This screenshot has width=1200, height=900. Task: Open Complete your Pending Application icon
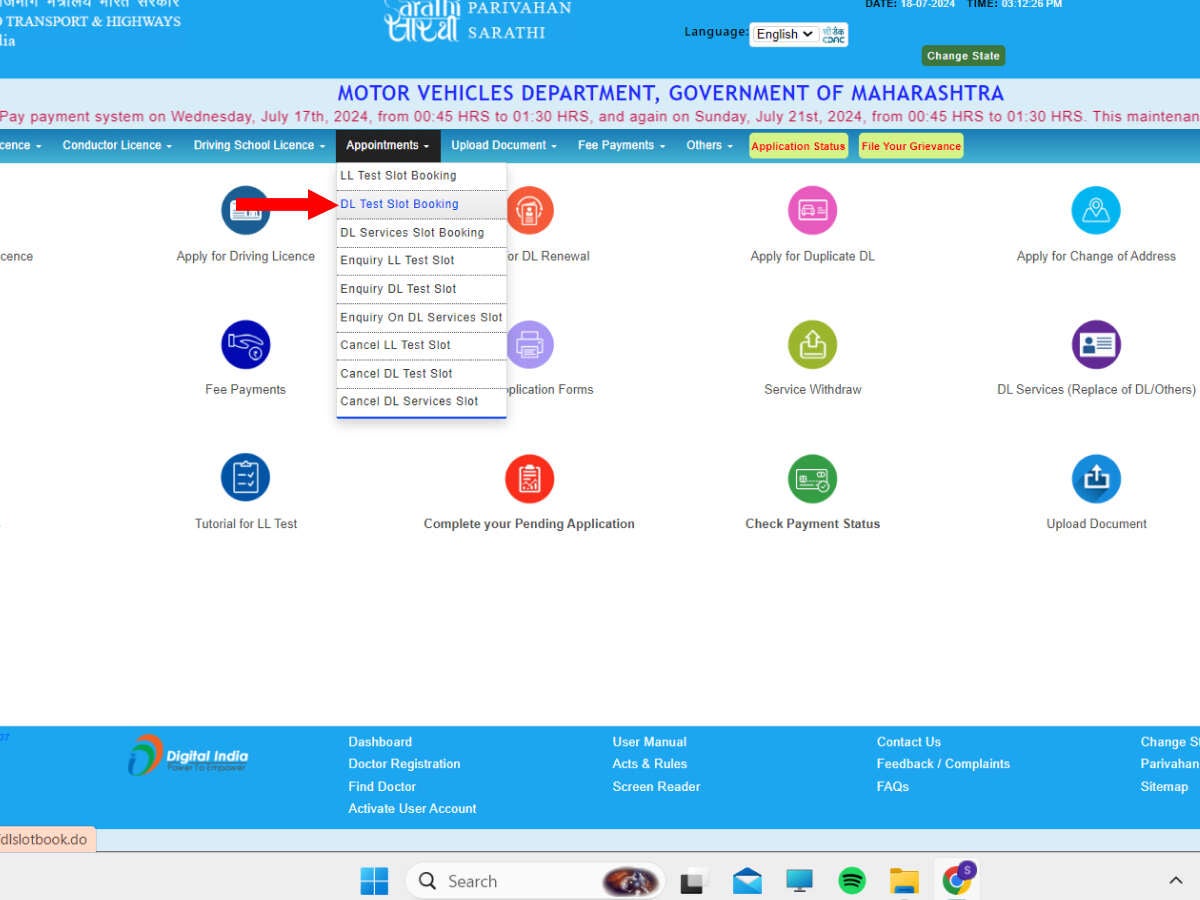529,478
